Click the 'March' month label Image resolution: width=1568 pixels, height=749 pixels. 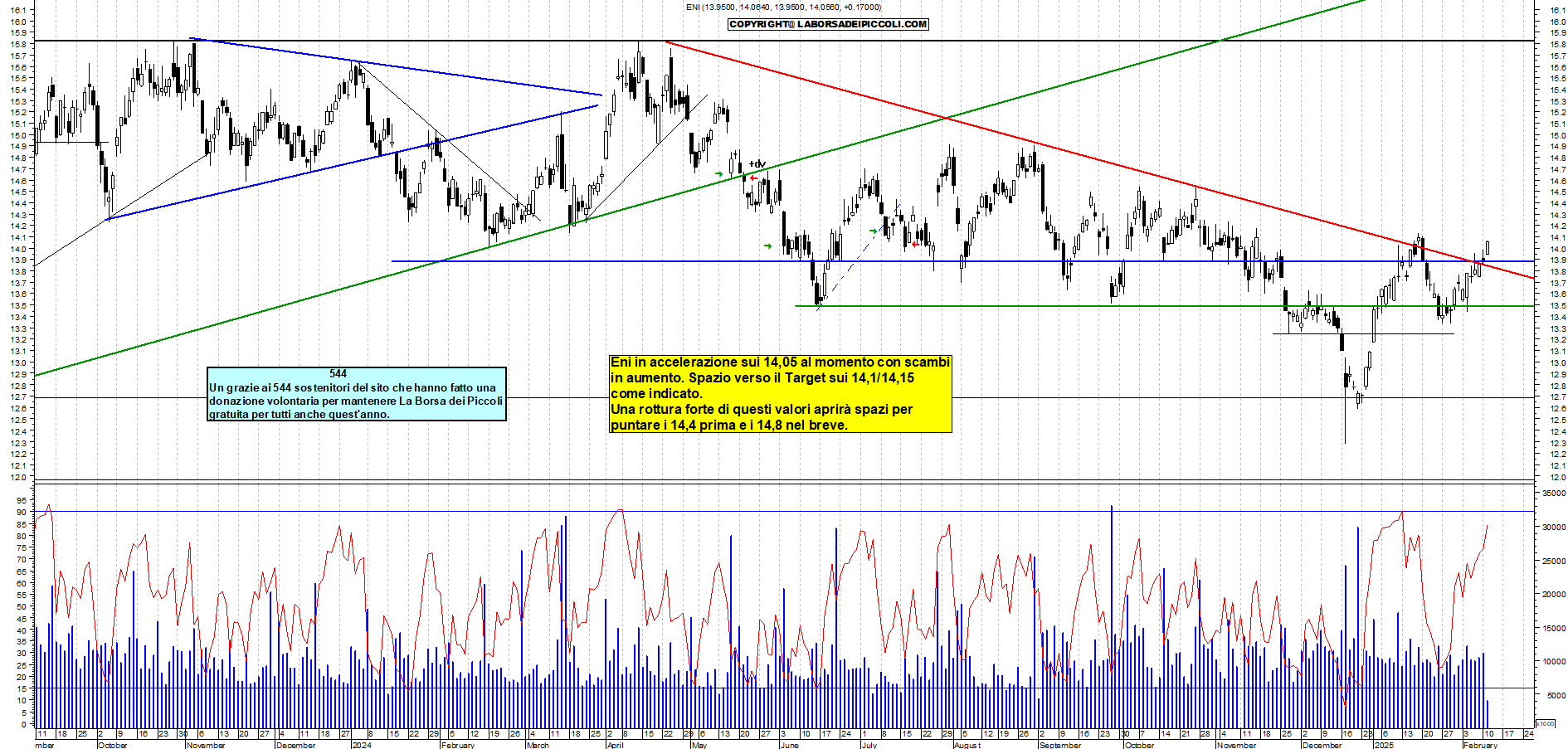(538, 745)
